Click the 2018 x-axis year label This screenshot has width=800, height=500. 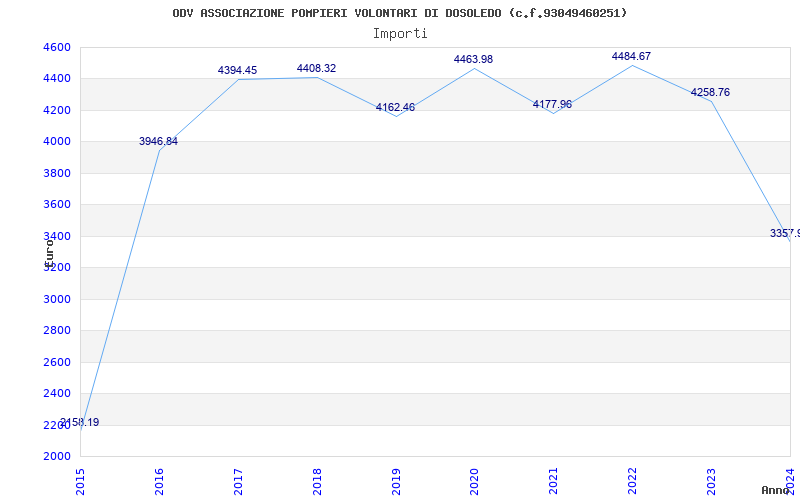click(317, 481)
